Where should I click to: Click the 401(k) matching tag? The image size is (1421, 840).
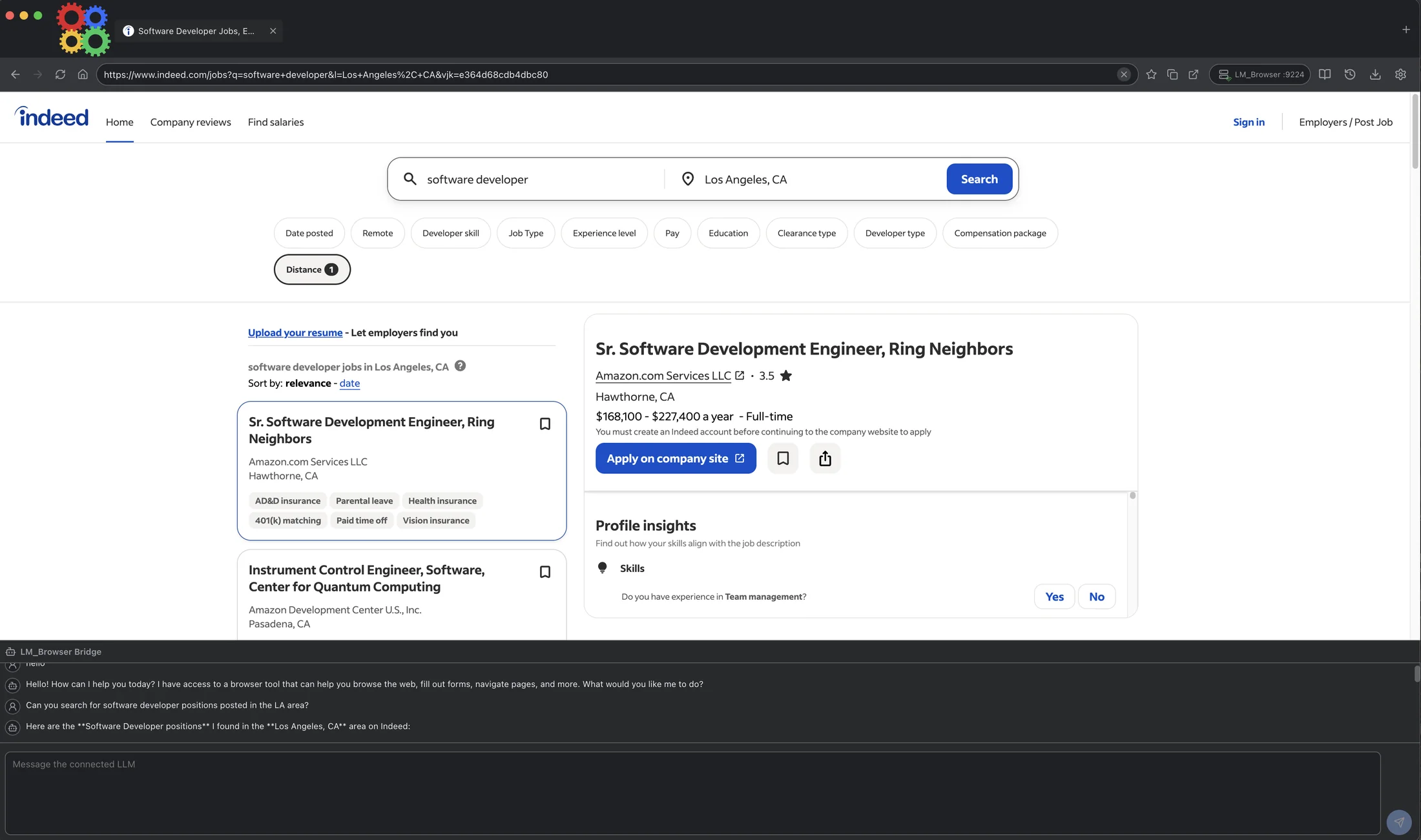click(288, 520)
